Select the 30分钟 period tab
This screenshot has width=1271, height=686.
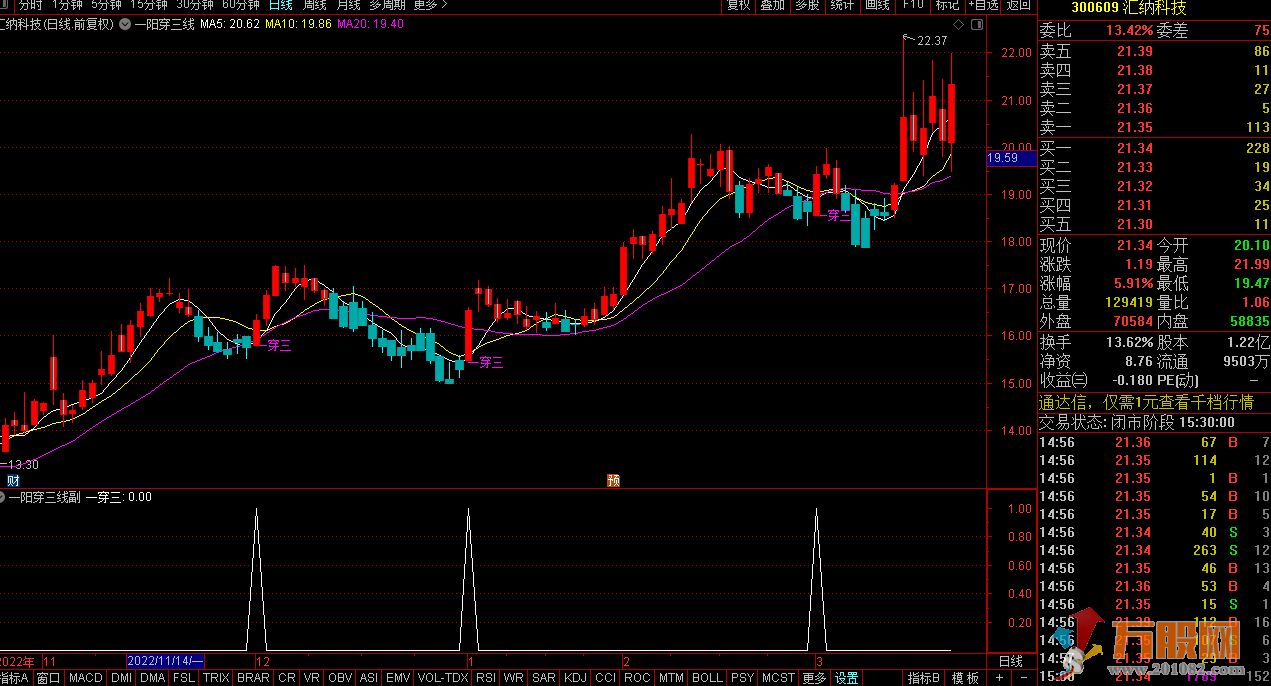tap(195, 5)
